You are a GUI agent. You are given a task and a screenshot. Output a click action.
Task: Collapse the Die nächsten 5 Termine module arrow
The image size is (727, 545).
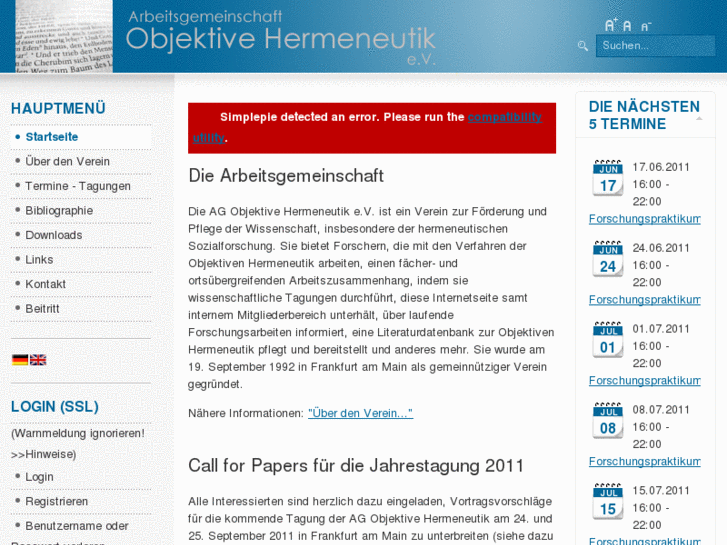(x=699, y=119)
